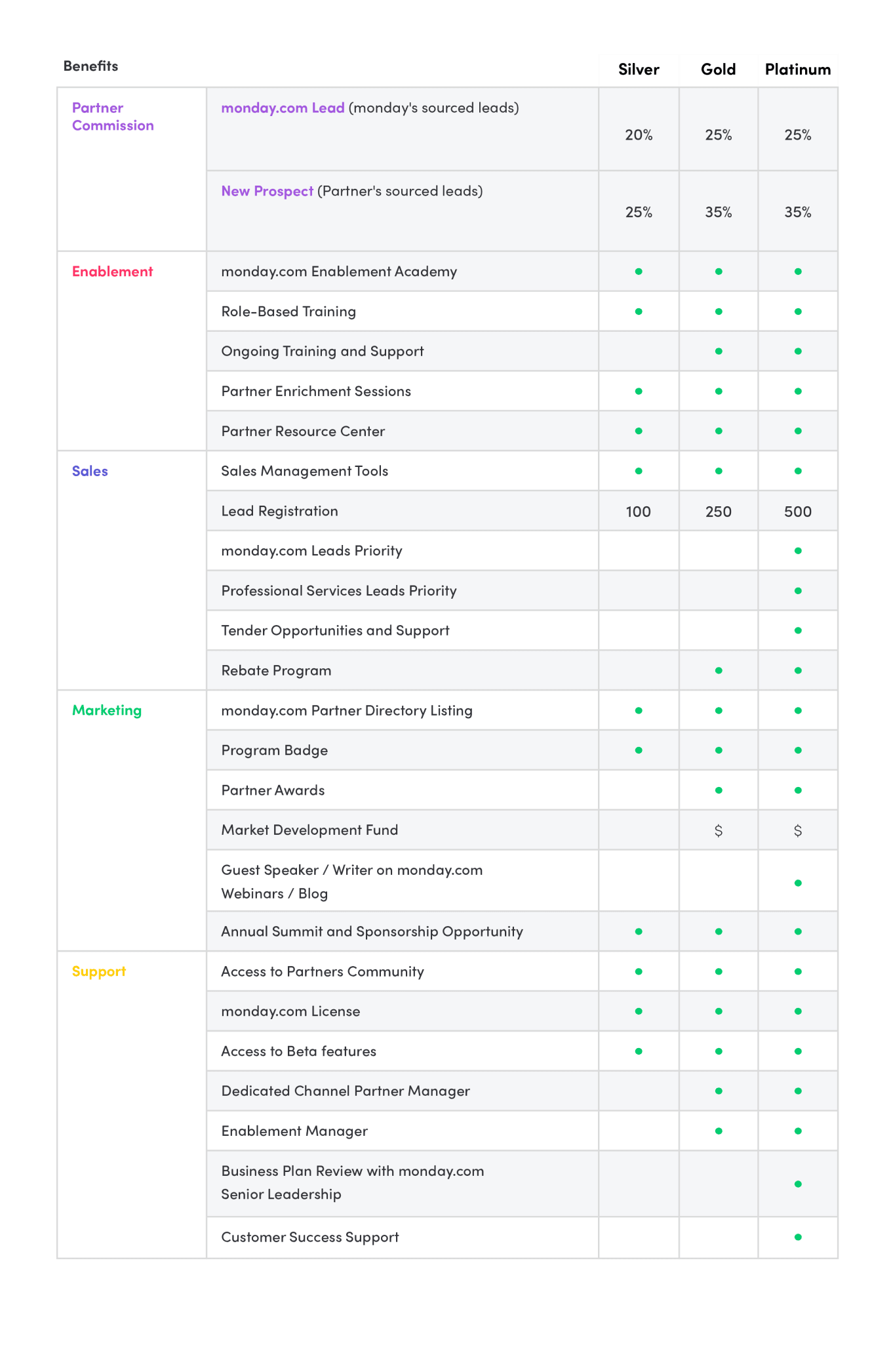Click Silver dot for Access to Beta features
Viewport: 872px width, 1372px height.
639,1051
